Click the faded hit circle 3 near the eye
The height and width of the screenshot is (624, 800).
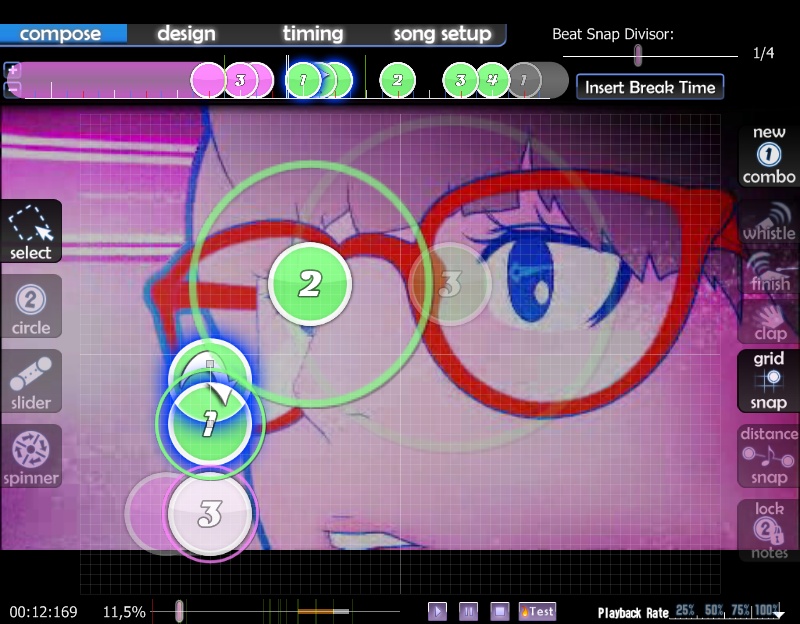(x=450, y=284)
